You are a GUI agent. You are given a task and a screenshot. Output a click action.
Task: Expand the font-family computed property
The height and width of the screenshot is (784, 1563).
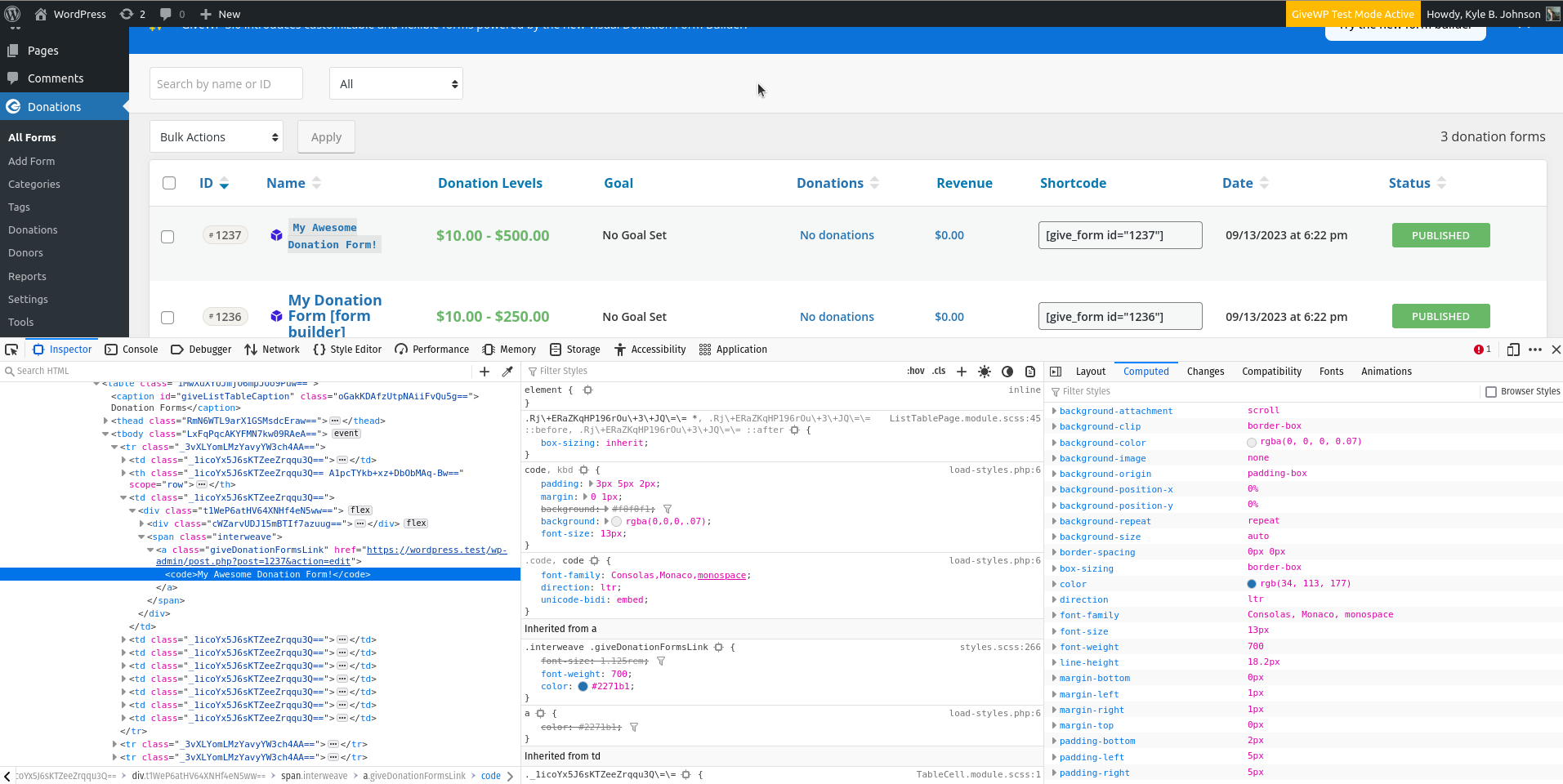[x=1054, y=615]
